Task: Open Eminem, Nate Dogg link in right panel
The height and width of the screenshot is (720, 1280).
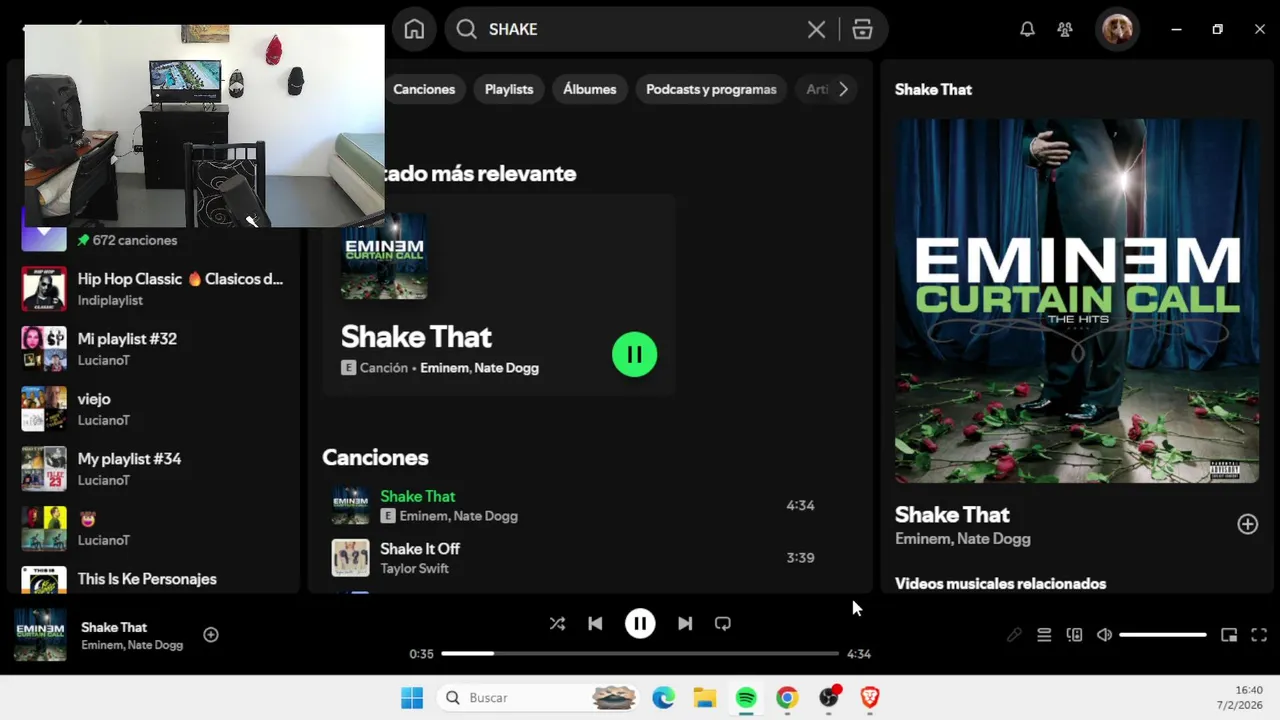Action: click(962, 539)
